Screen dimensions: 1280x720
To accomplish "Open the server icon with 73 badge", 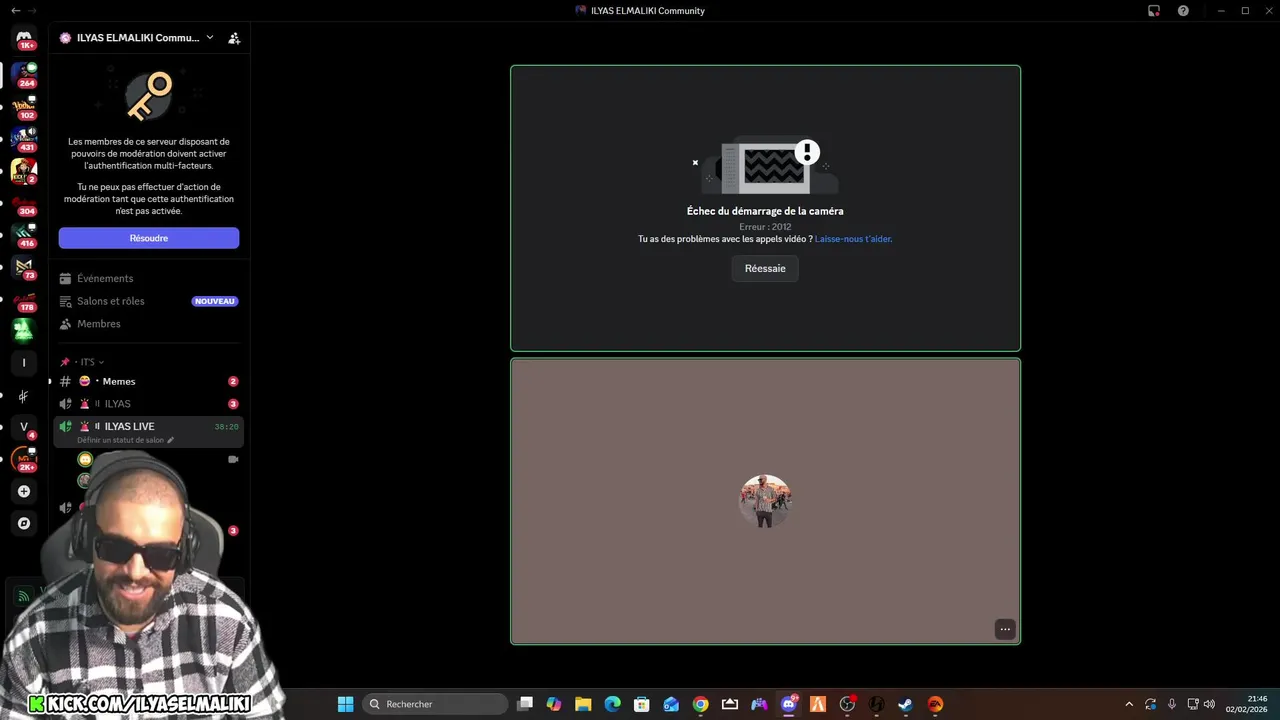I will coord(24,267).
